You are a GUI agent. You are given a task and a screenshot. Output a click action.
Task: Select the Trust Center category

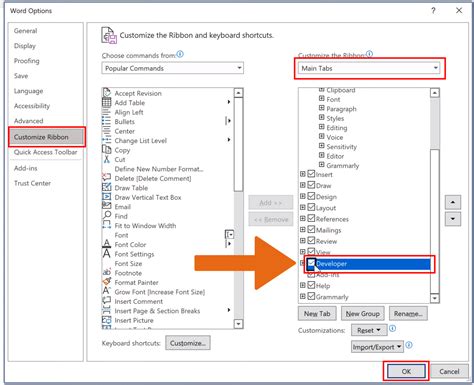(32, 183)
